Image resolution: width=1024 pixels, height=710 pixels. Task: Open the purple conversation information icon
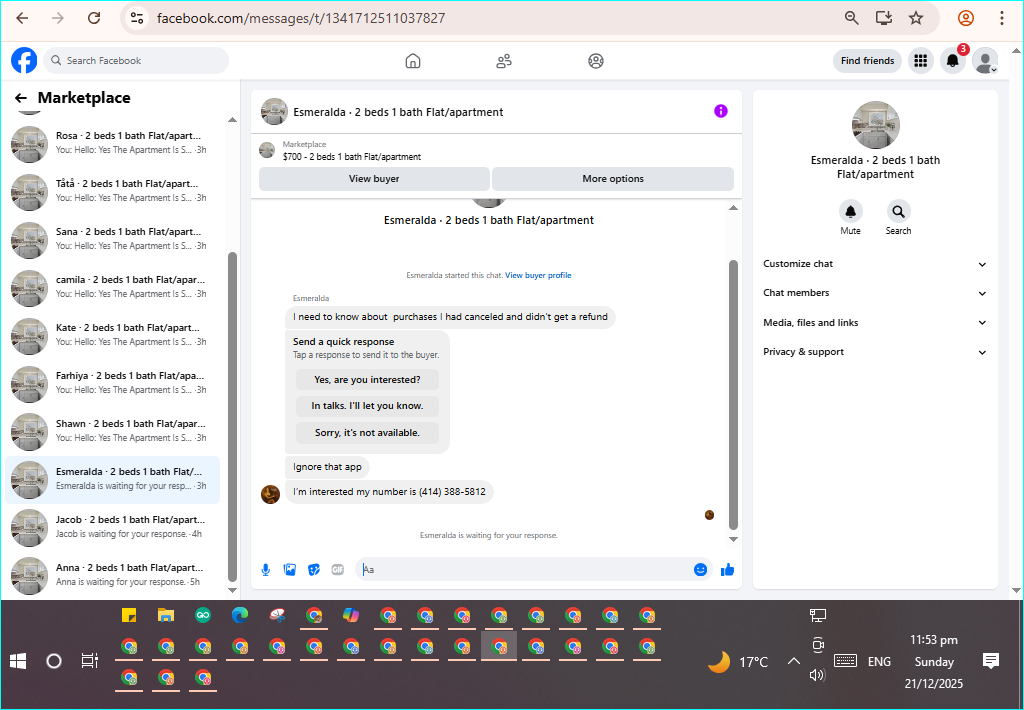(720, 111)
